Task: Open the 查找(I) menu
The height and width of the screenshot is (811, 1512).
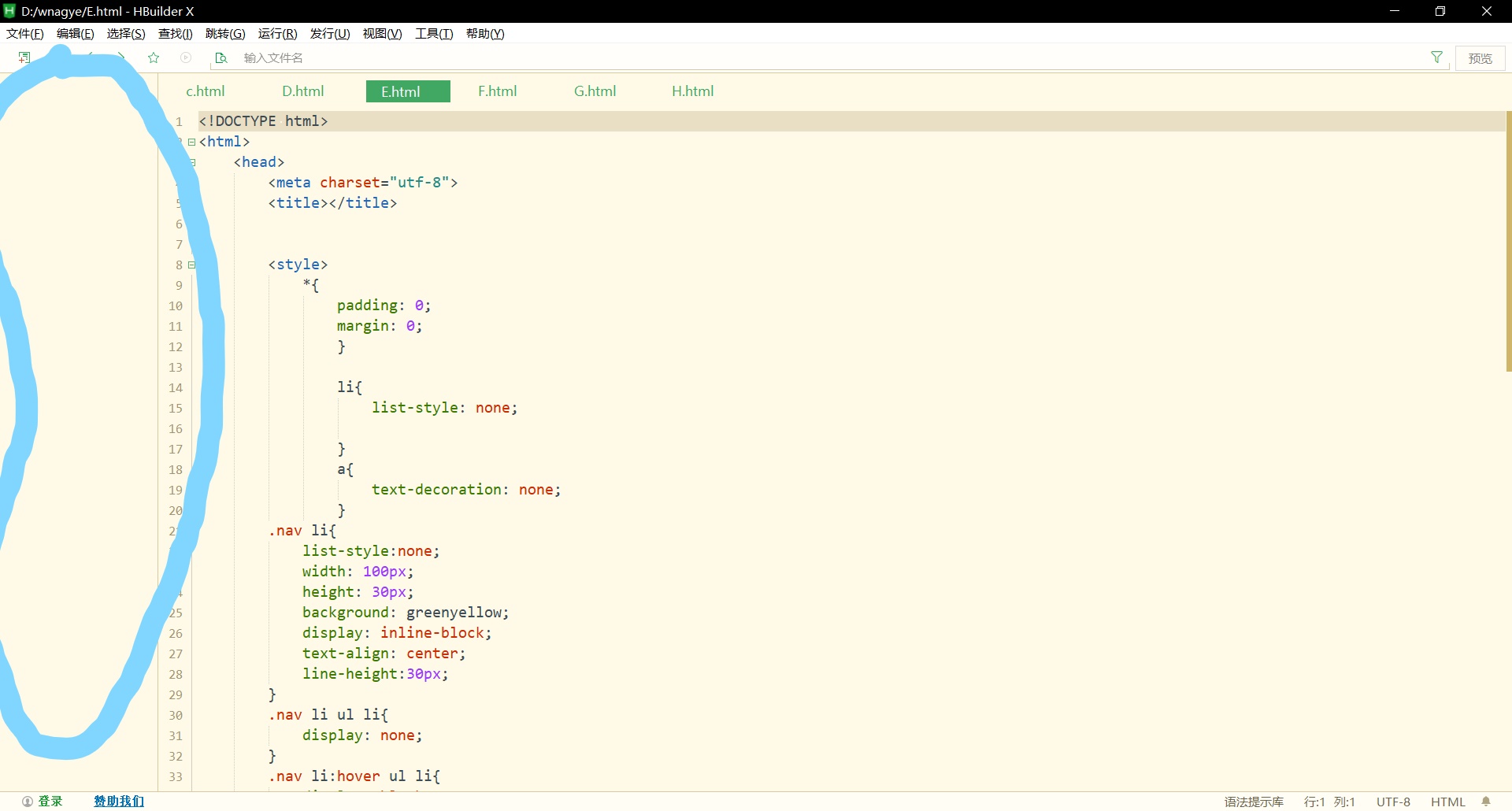Action: (176, 34)
